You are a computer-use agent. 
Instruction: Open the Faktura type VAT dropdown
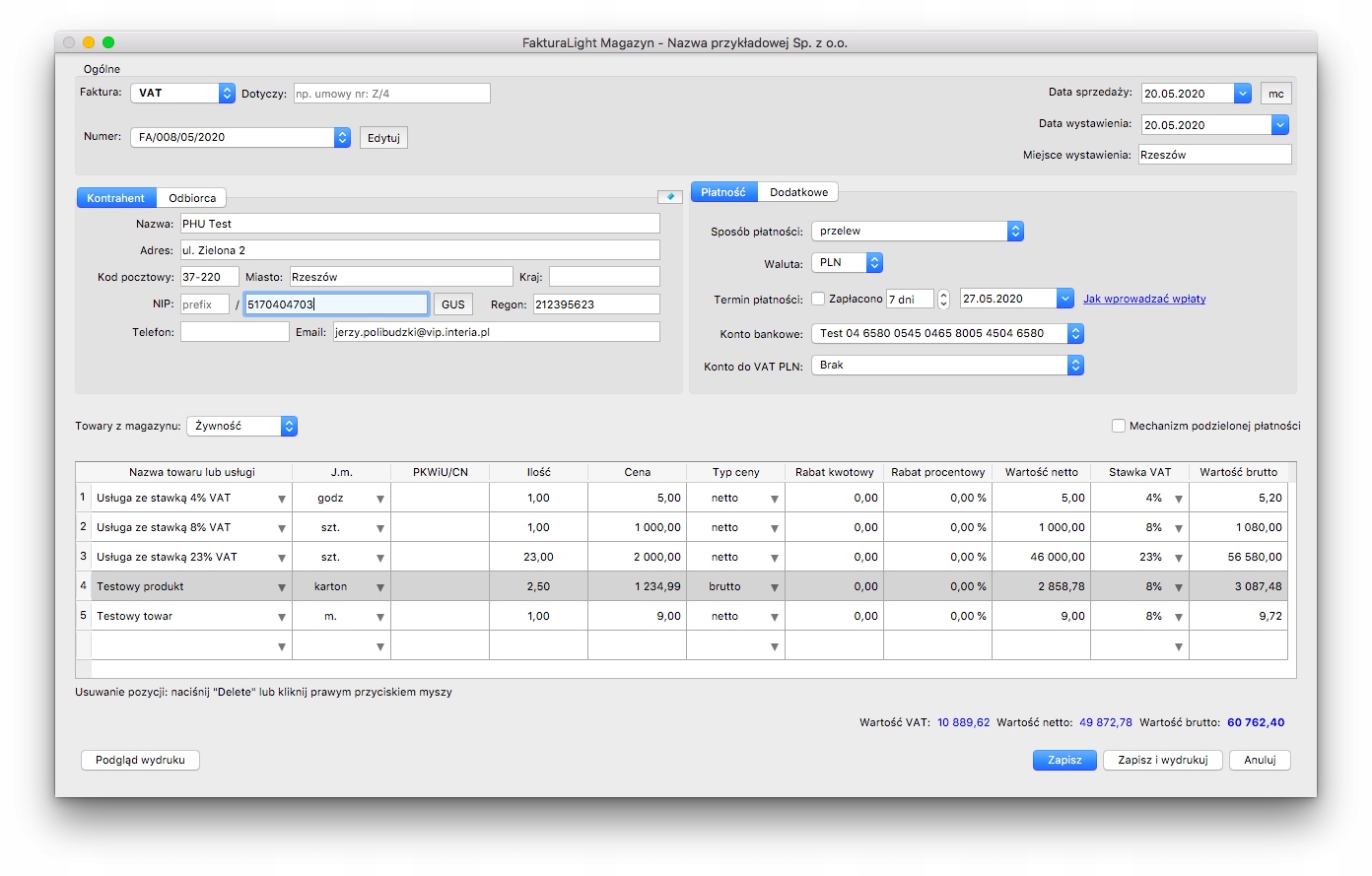pyautogui.click(x=226, y=93)
